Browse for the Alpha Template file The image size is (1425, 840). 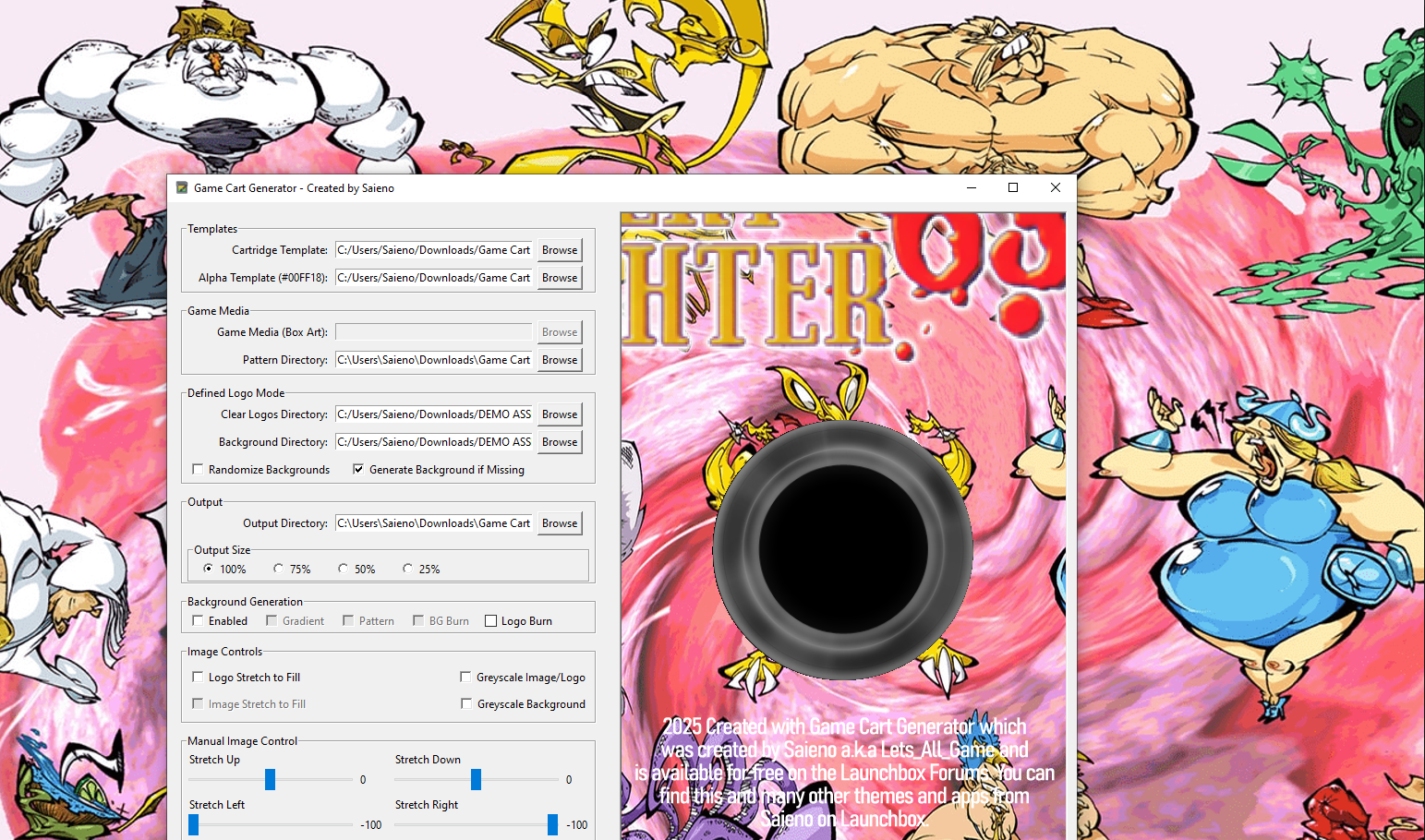point(560,278)
